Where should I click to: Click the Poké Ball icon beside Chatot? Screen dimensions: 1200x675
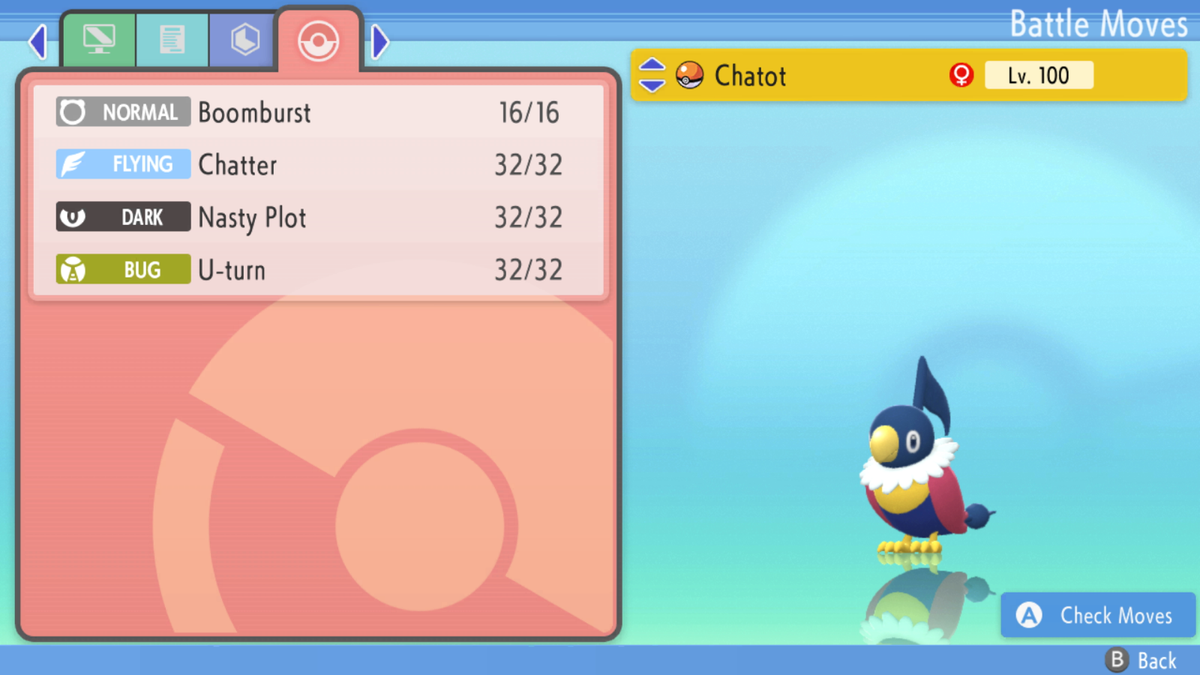coord(689,75)
